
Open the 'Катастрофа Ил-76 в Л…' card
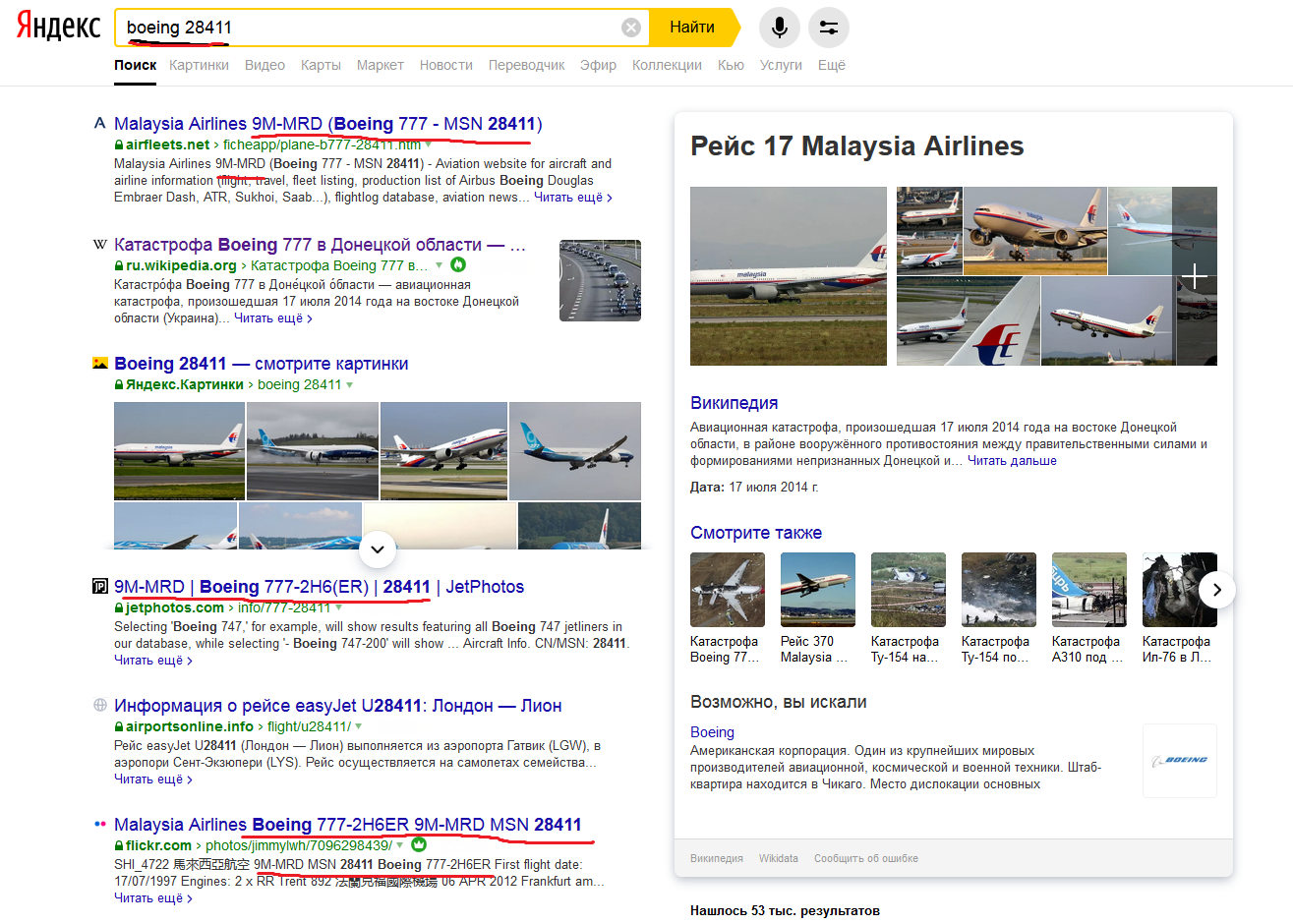tap(1179, 609)
